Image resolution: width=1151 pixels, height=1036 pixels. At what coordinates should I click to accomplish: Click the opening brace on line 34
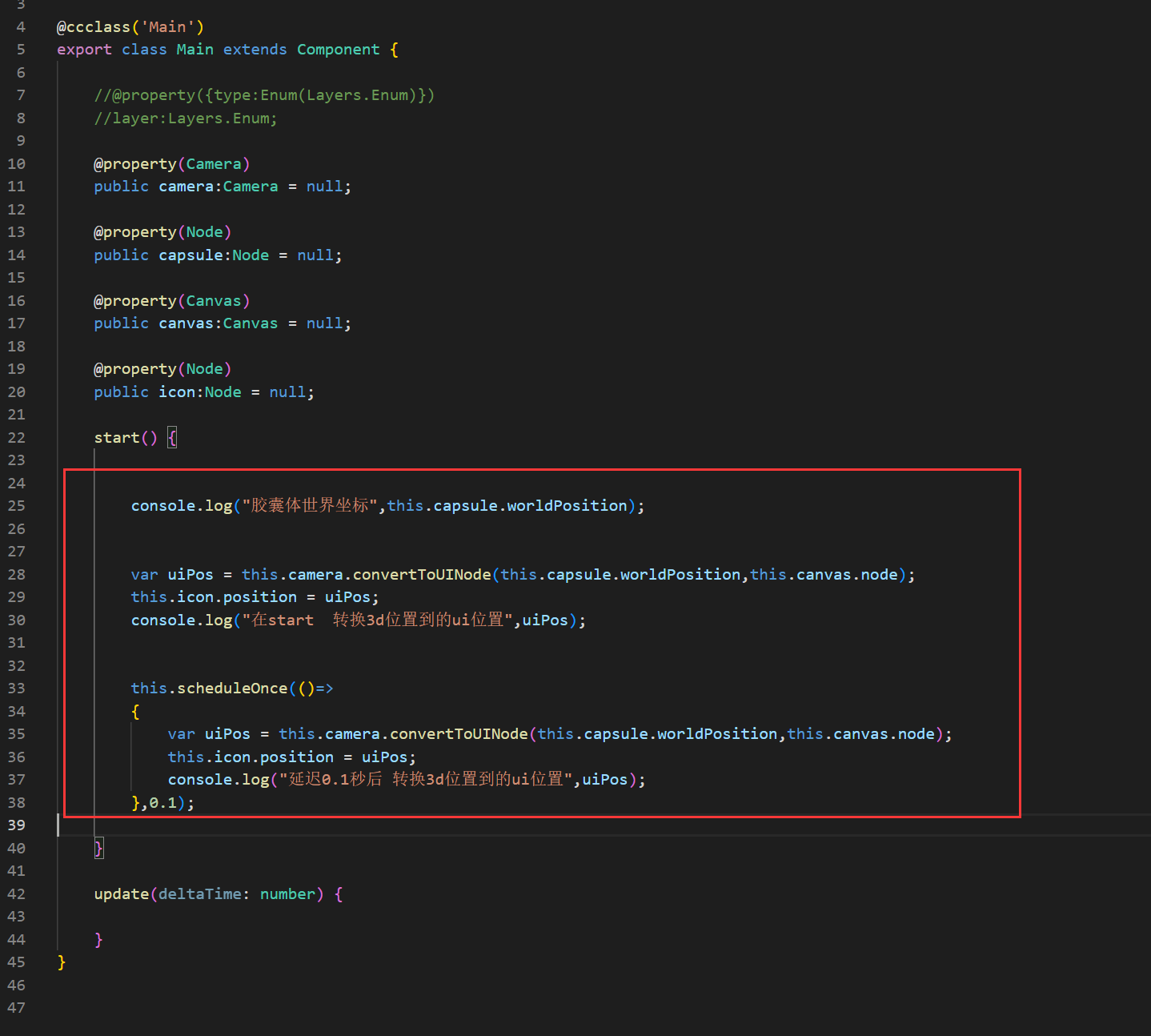135,712
